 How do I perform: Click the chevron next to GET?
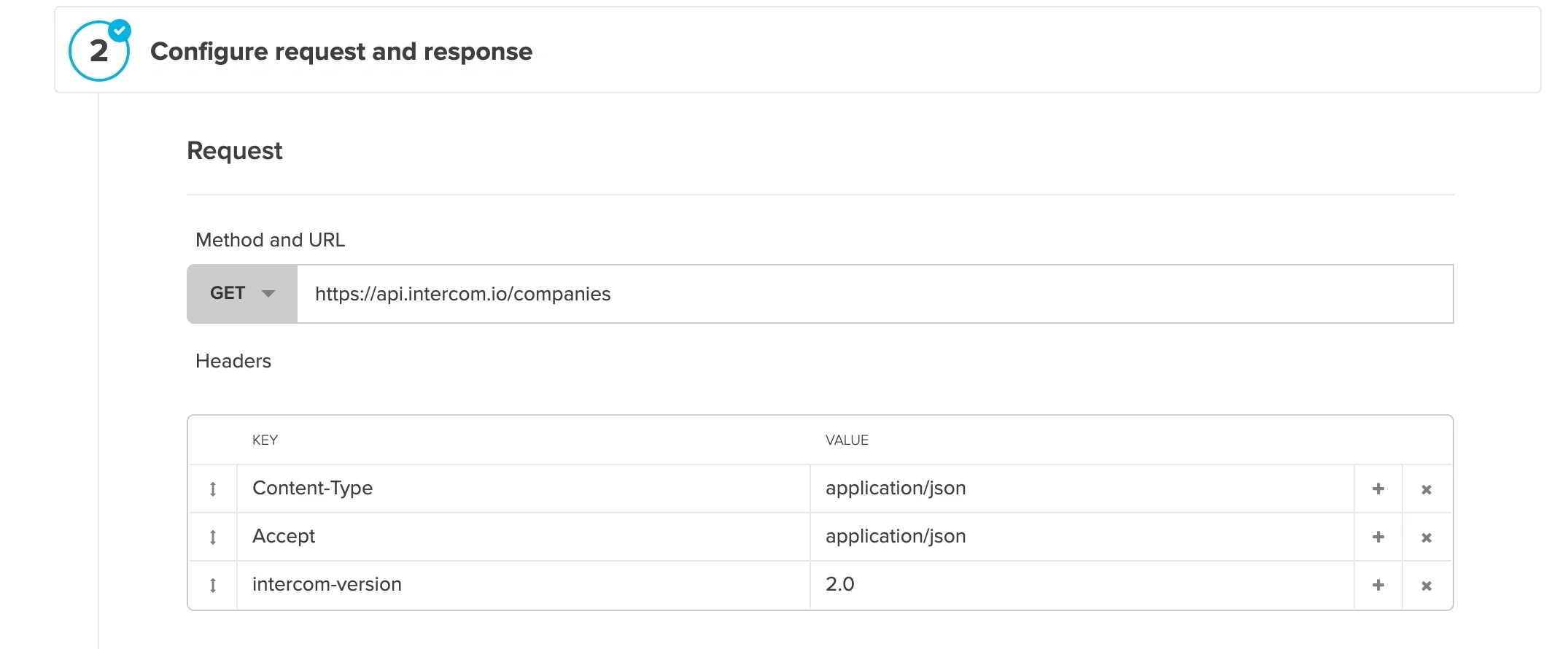(x=269, y=293)
